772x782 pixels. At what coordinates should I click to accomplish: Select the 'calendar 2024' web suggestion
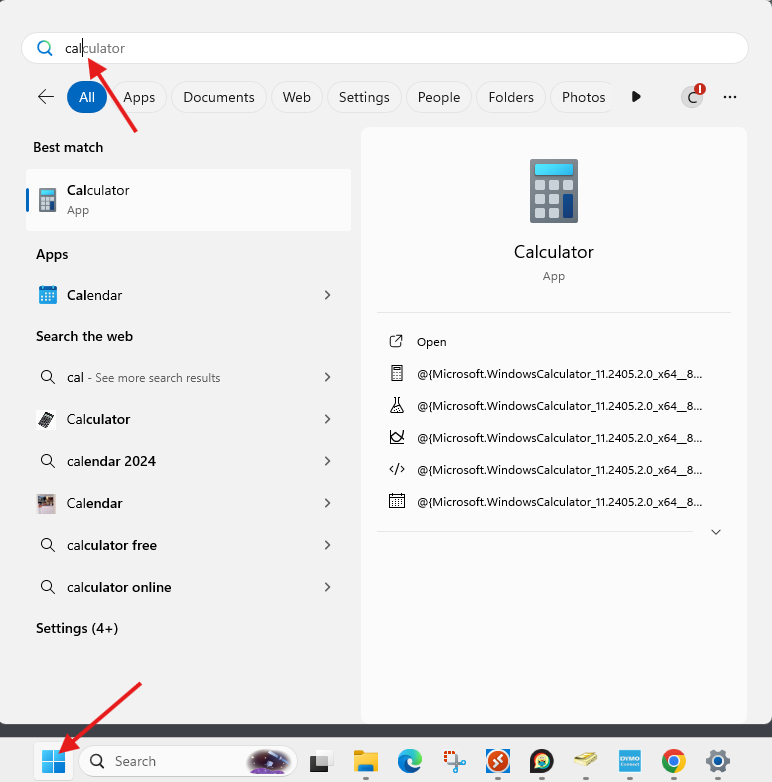point(175,461)
